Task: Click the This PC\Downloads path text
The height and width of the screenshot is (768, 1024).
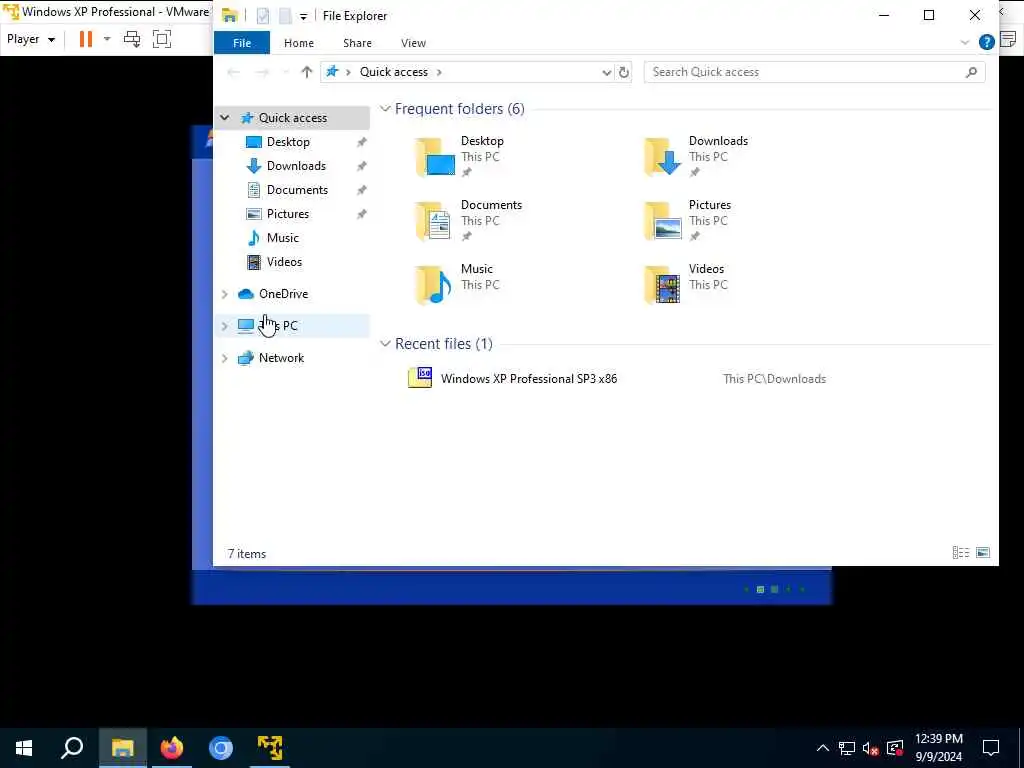Action: [775, 379]
